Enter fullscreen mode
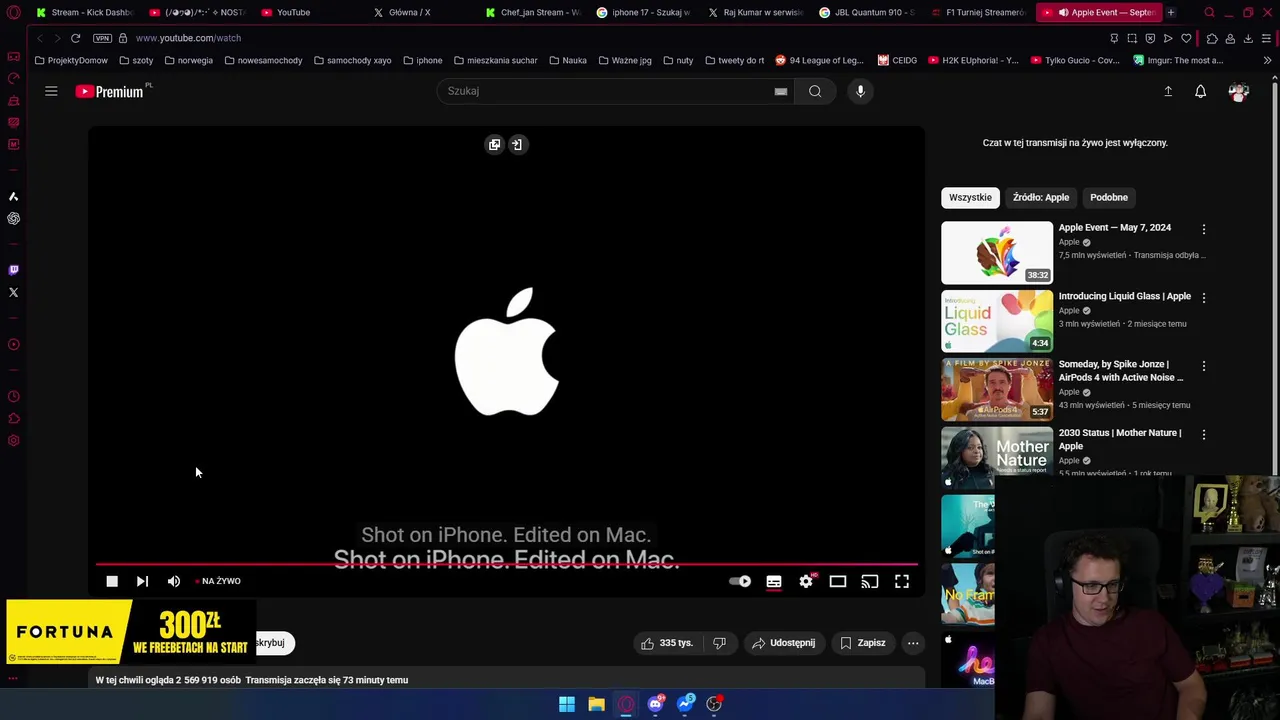This screenshot has height=720, width=1280. 902,581
